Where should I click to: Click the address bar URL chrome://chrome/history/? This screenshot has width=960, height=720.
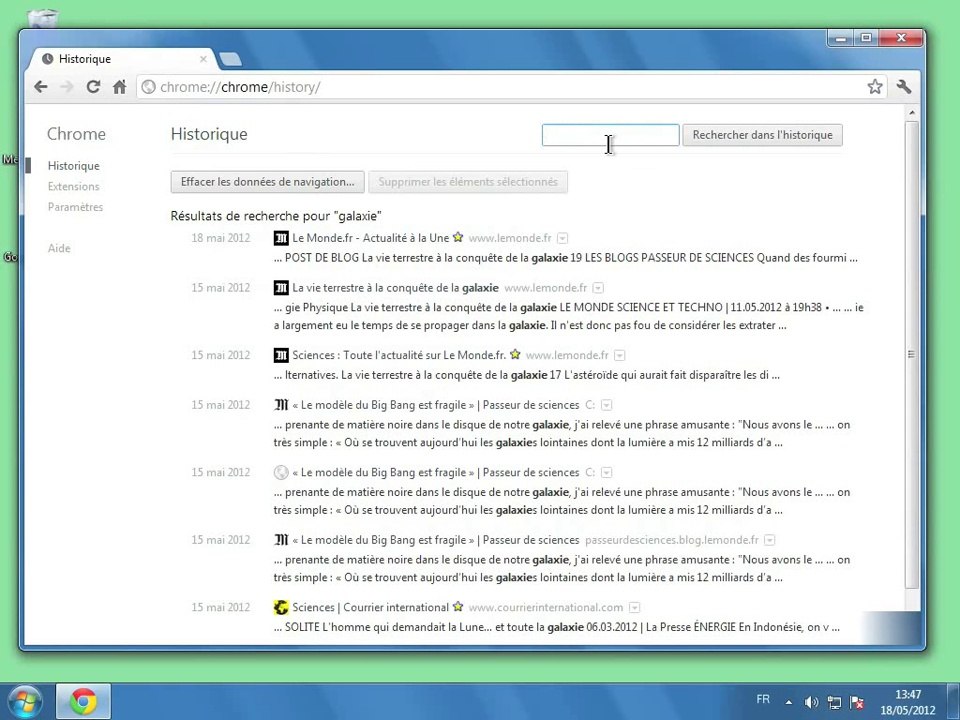(240, 87)
